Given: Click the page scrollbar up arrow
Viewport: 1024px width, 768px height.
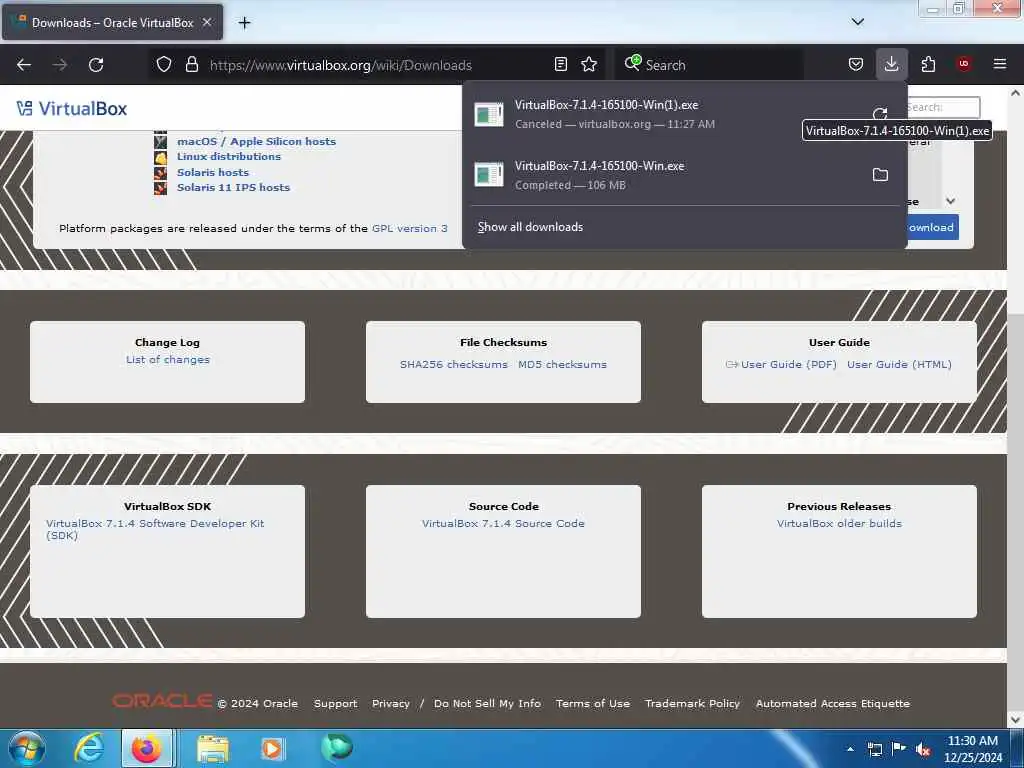Looking at the screenshot, I should click(x=1015, y=93).
